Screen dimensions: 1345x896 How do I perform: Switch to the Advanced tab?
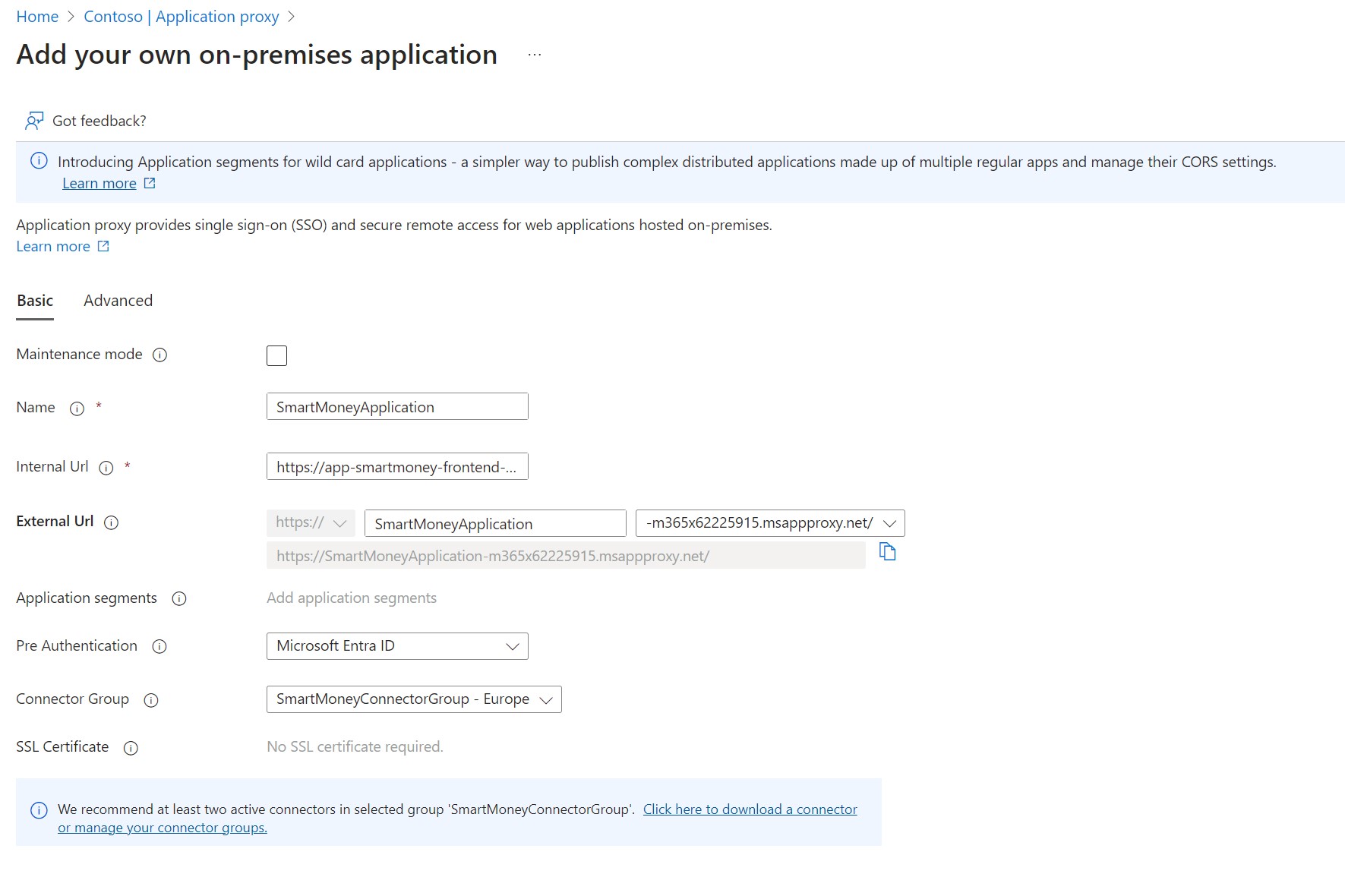118,301
